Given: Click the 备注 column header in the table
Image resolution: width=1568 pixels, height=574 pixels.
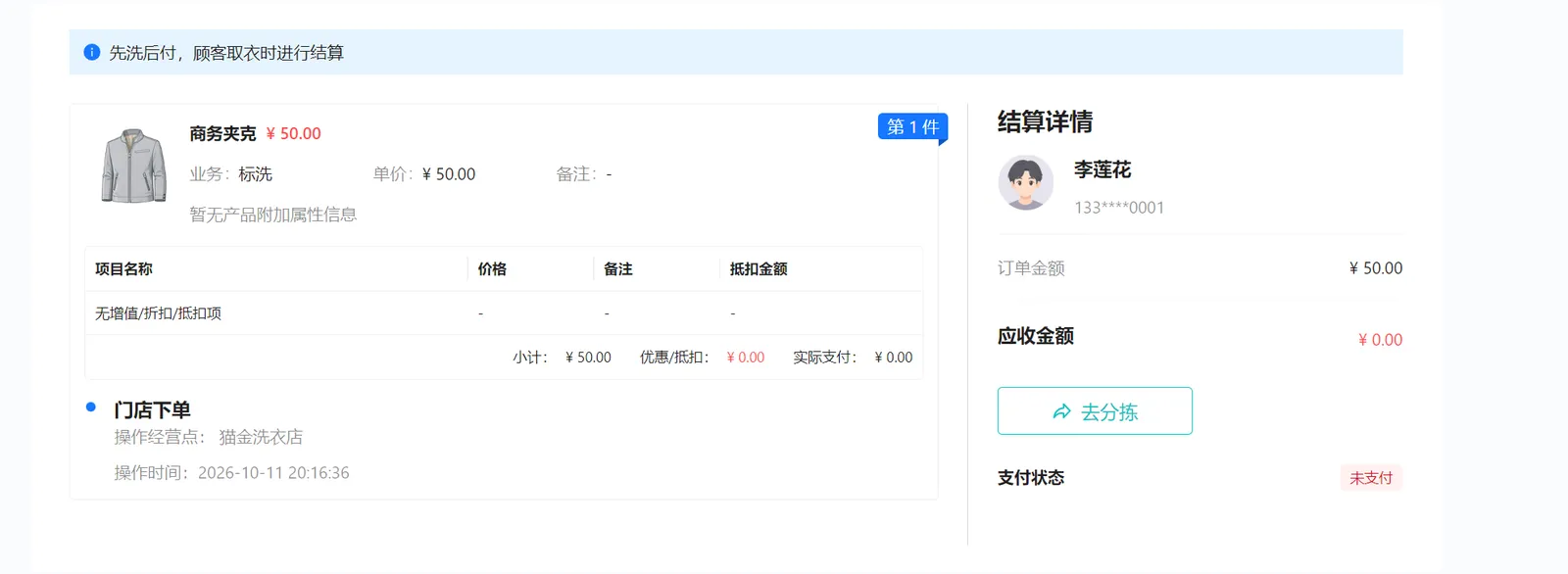Looking at the screenshot, I should coord(618,269).
